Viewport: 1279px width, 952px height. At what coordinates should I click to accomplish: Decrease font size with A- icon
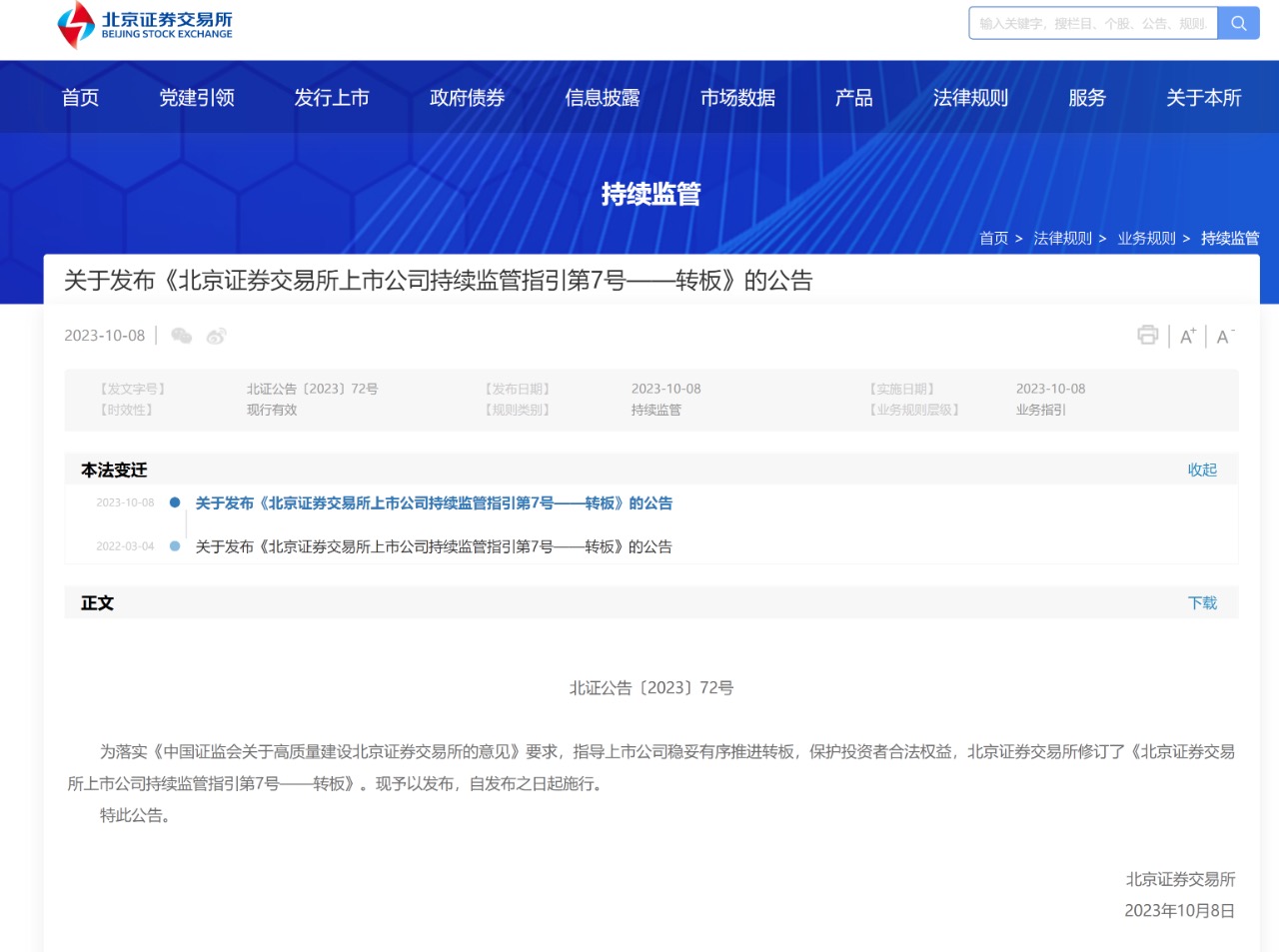(1225, 337)
